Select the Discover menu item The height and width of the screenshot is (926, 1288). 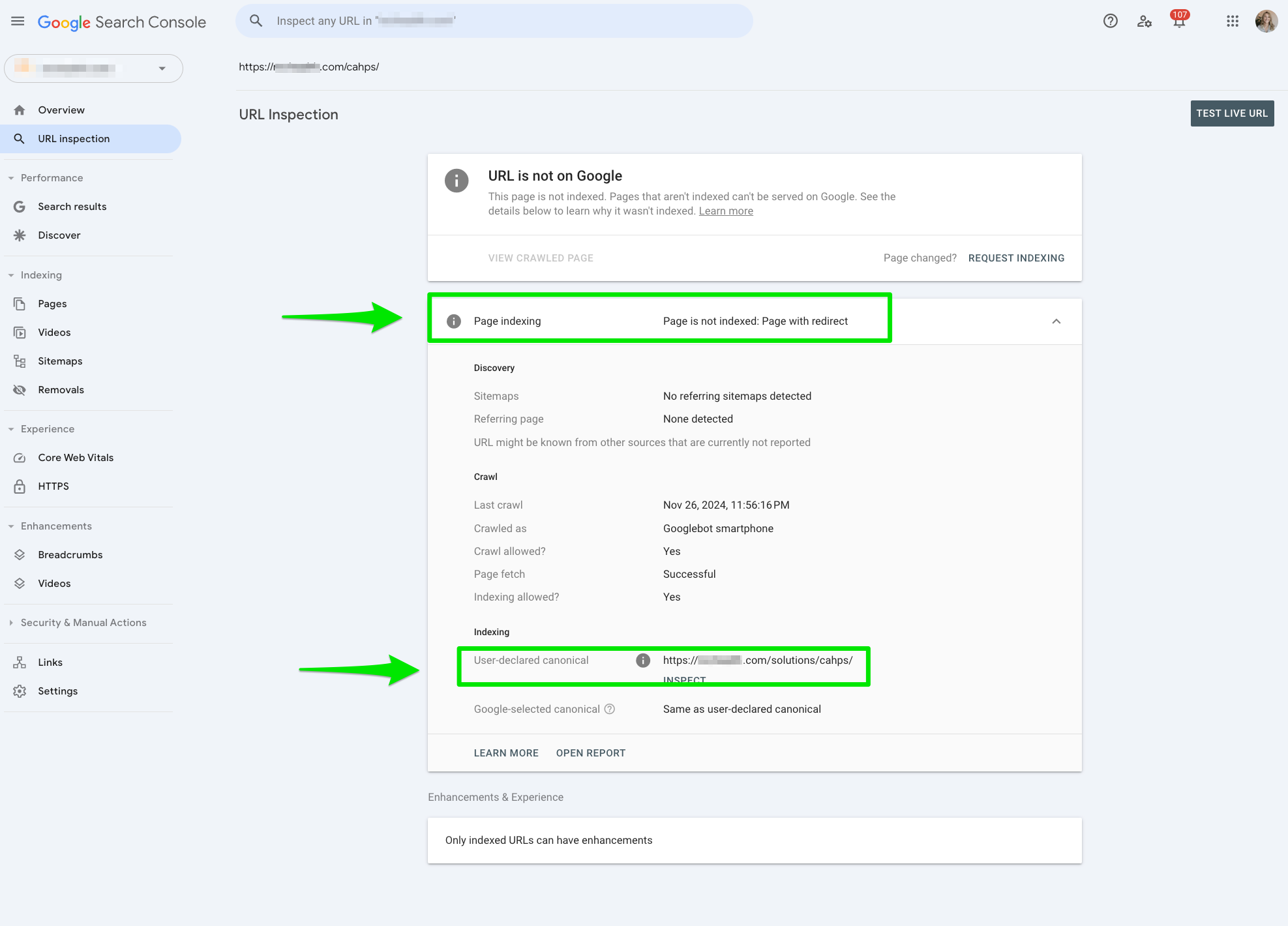tap(58, 235)
